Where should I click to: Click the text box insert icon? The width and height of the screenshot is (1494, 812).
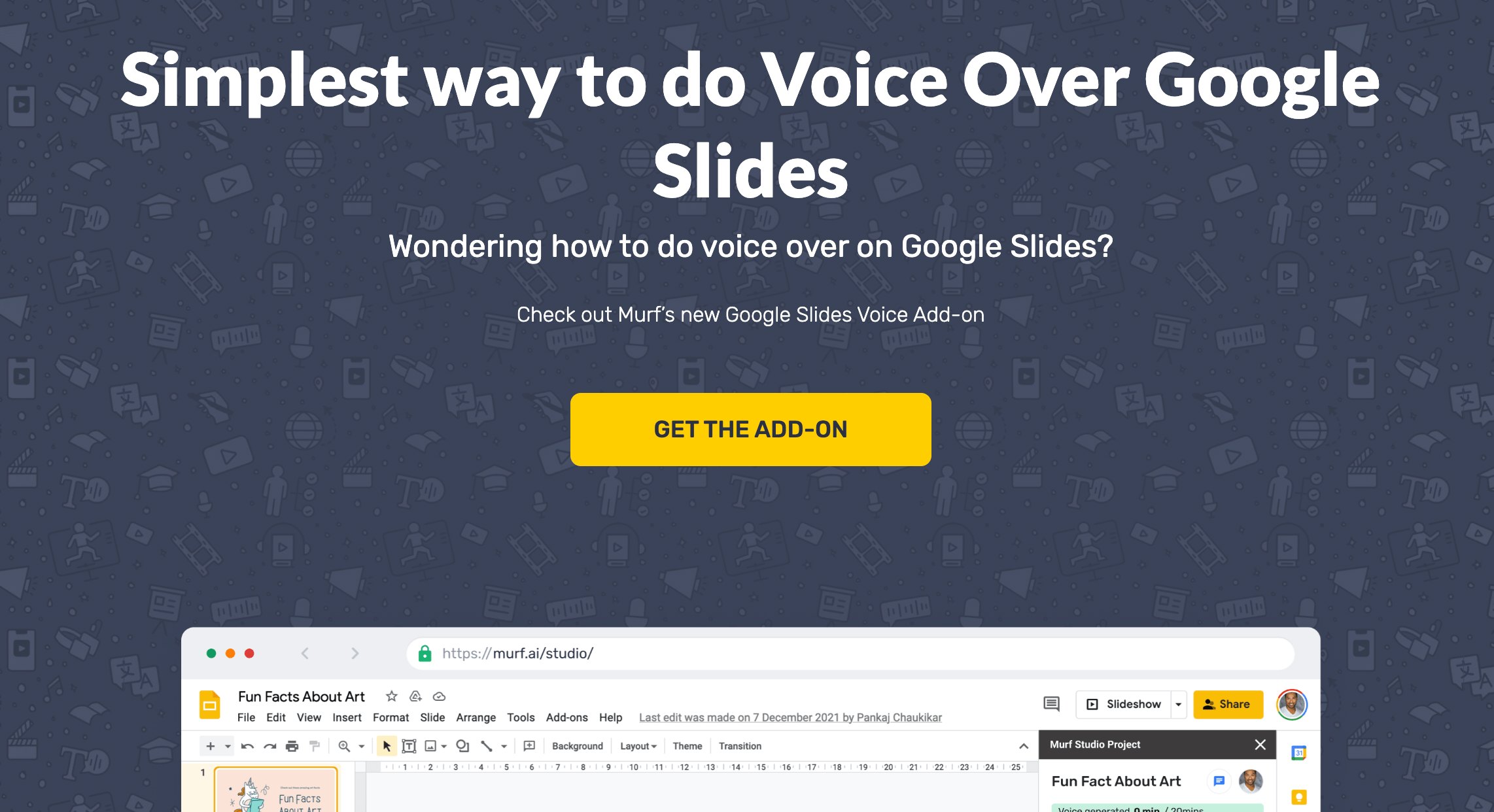407,746
